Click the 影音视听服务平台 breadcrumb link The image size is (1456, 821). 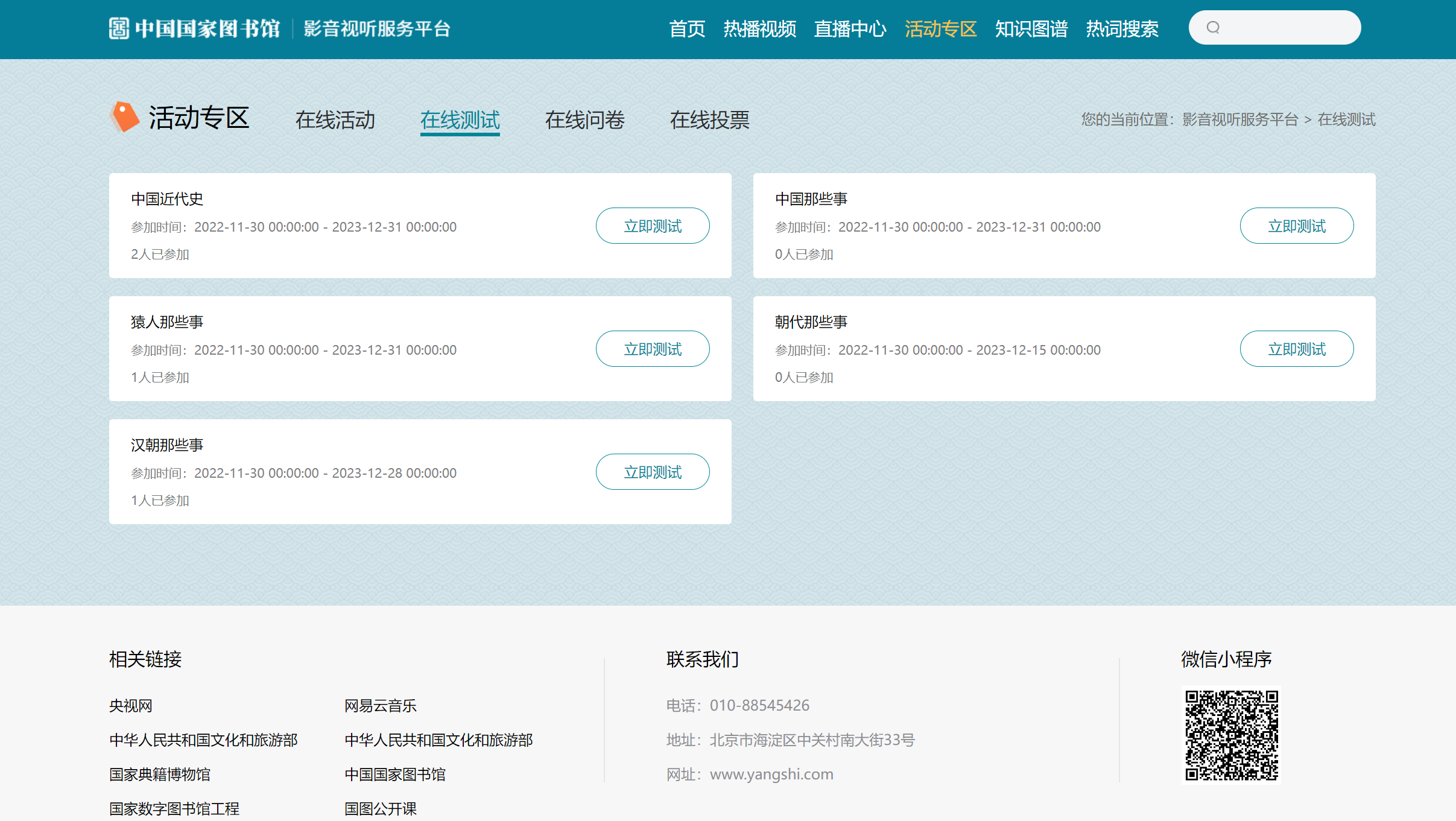1240,119
